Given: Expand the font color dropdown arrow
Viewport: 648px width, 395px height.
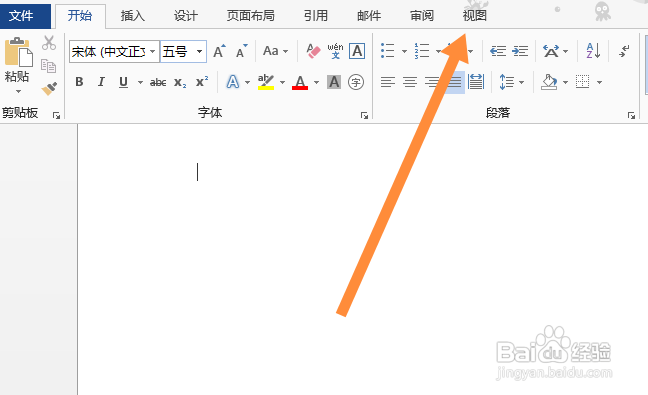Looking at the screenshot, I should point(316,83).
